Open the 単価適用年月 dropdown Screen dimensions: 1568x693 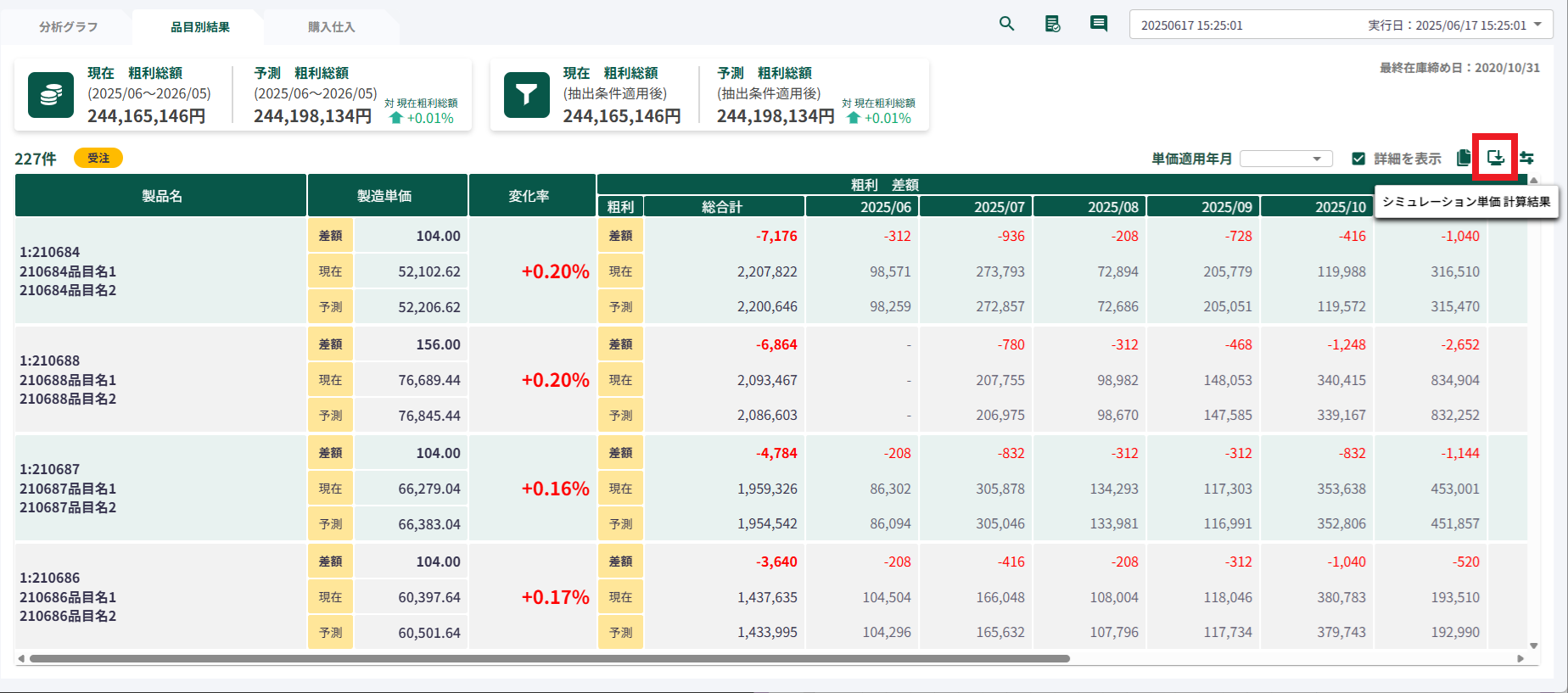point(1286,159)
